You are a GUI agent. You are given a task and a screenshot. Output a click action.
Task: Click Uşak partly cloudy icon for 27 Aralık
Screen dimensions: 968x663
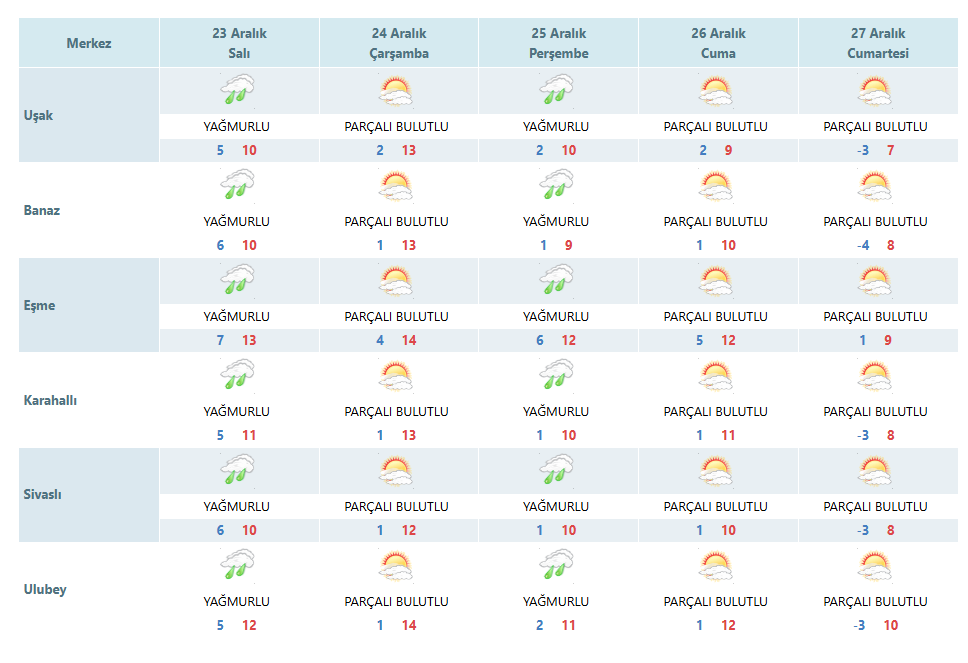[875, 91]
